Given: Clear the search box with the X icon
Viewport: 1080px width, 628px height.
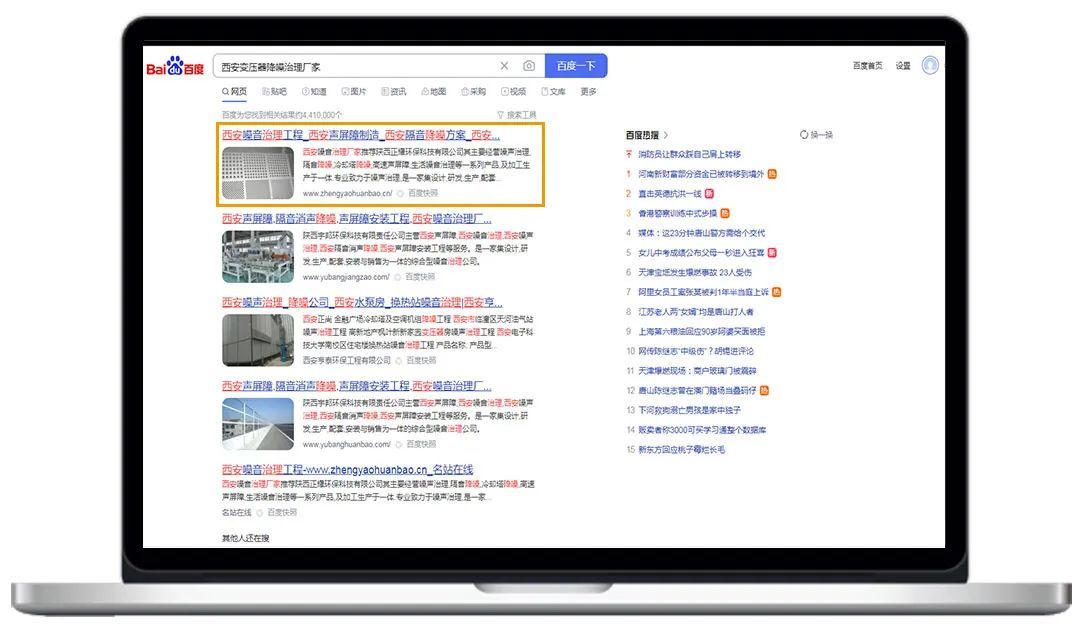Looking at the screenshot, I should click(x=504, y=66).
